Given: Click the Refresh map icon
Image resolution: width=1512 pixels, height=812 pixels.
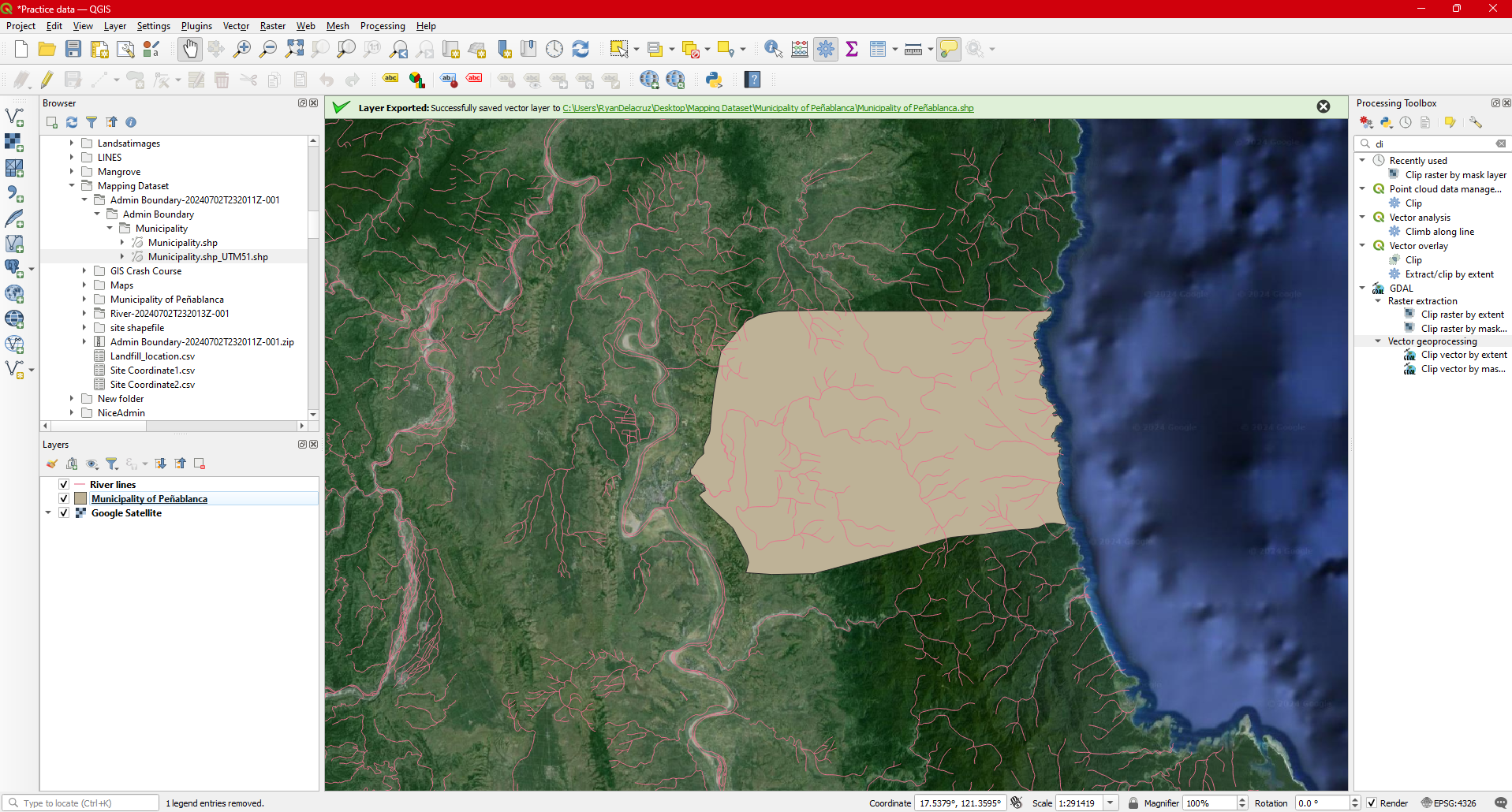Looking at the screenshot, I should [x=581, y=49].
